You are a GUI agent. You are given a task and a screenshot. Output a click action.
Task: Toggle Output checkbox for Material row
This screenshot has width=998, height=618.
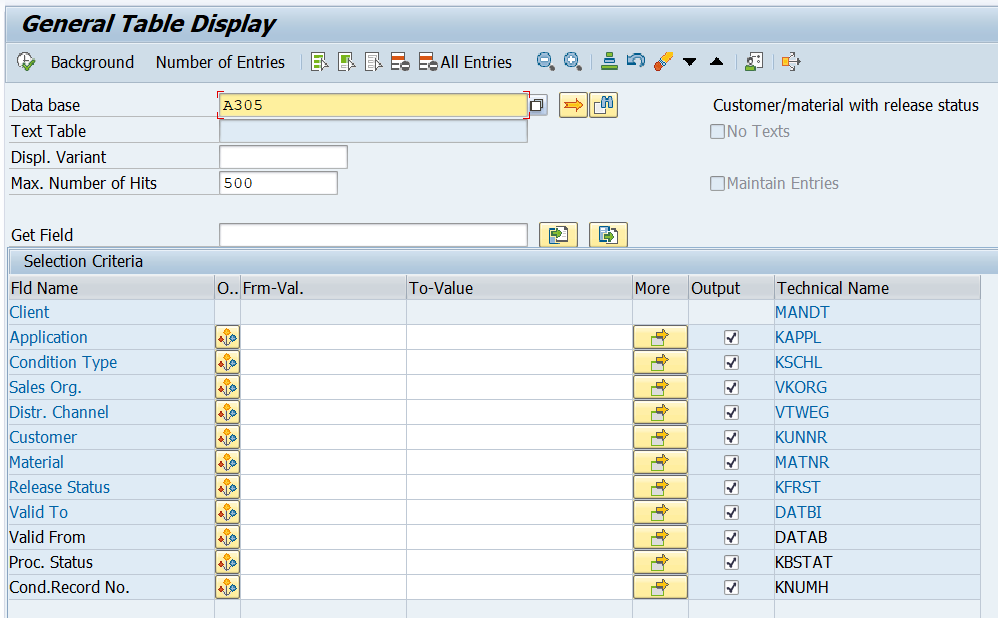[x=731, y=462]
